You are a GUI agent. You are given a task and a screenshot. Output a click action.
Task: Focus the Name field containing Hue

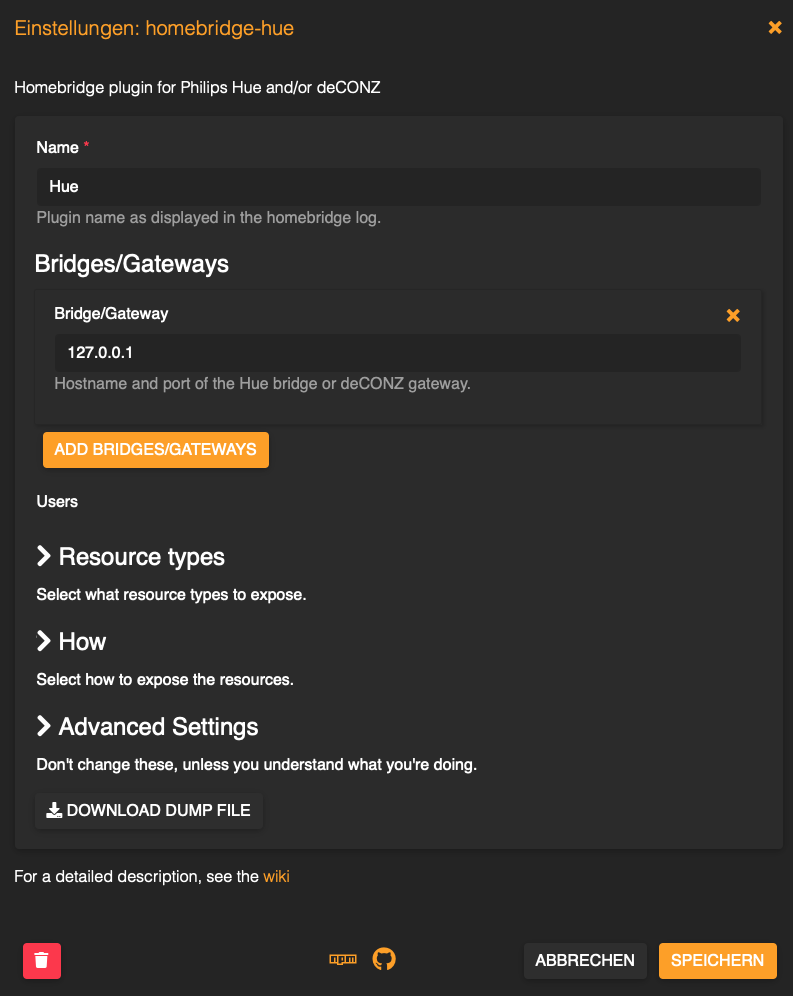398,187
